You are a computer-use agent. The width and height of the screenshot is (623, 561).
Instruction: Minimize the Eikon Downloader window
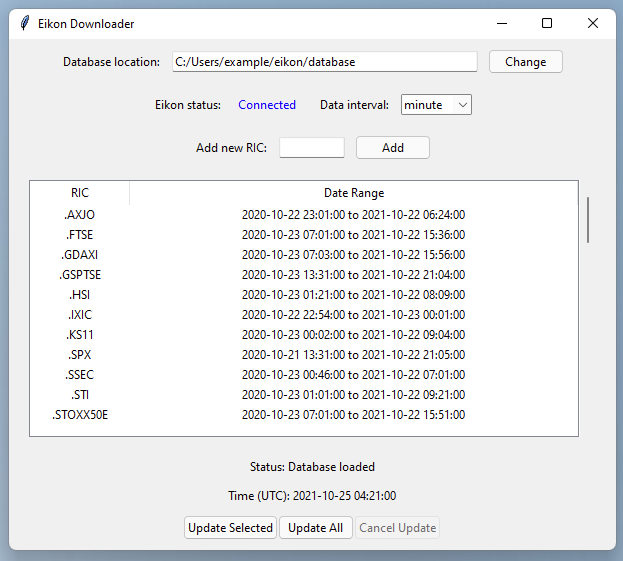[502, 23]
